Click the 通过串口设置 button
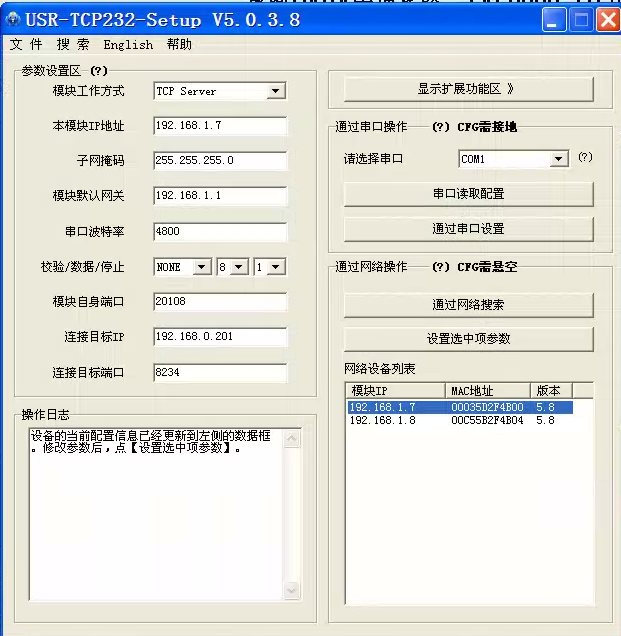 [468, 229]
